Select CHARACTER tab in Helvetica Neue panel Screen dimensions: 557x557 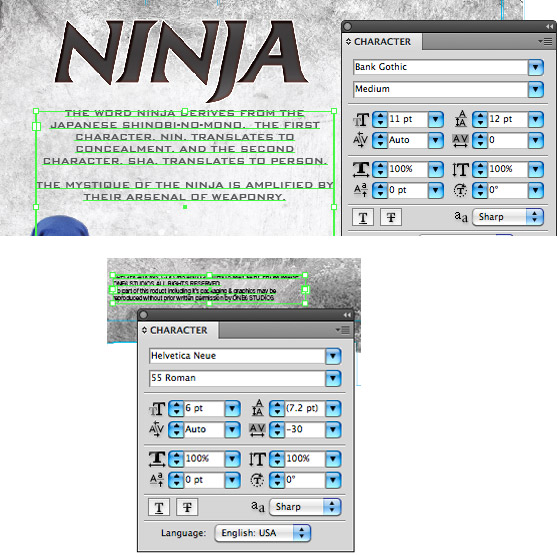click(178, 330)
